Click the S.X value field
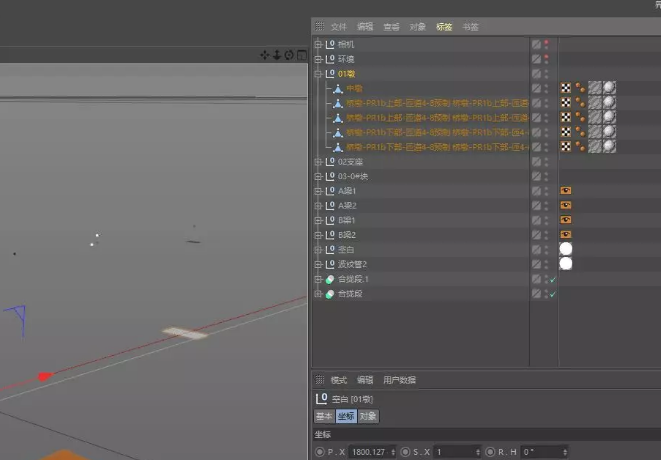661x460 pixels. click(x=455, y=452)
